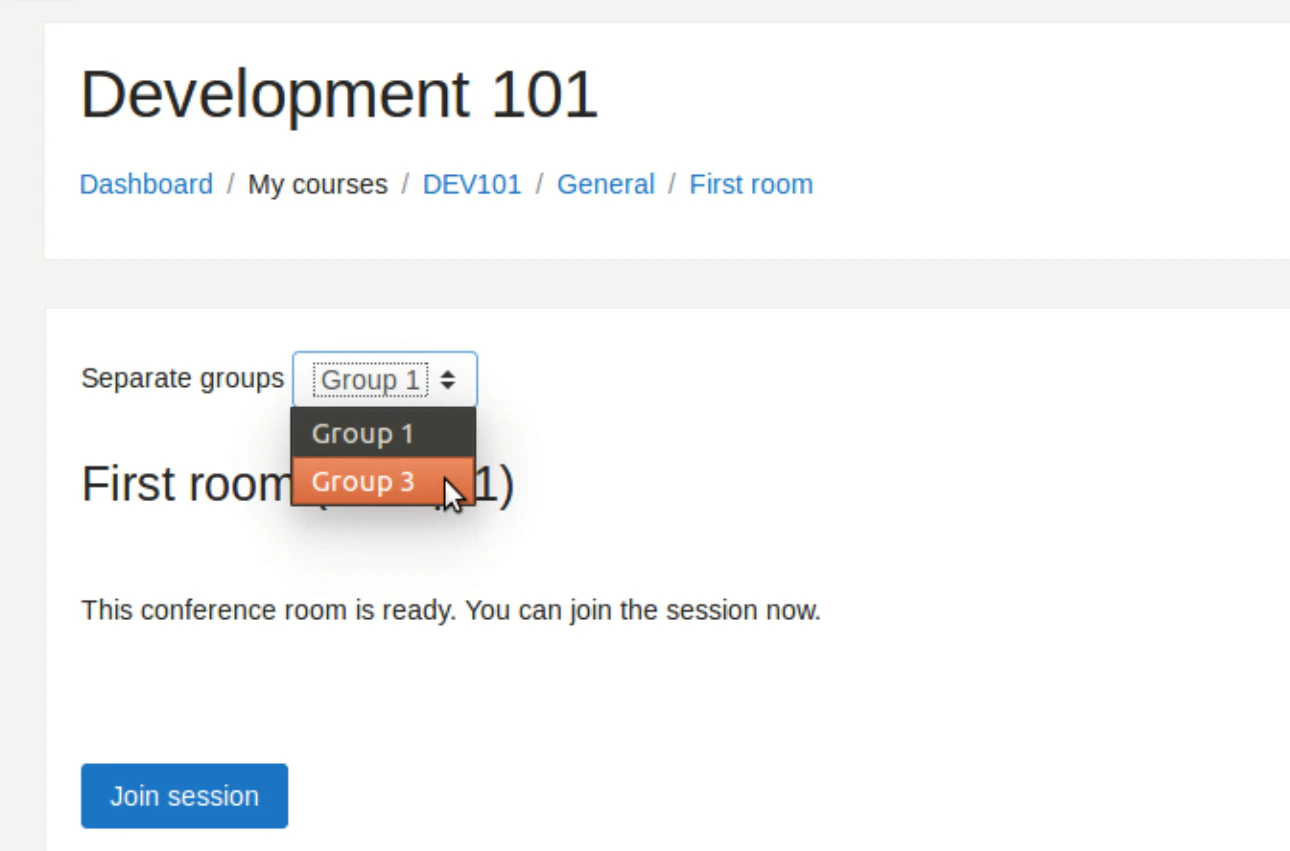Click the breadcrumb separator after Dashboard
Screen dimensions: 1290x851
230,184
